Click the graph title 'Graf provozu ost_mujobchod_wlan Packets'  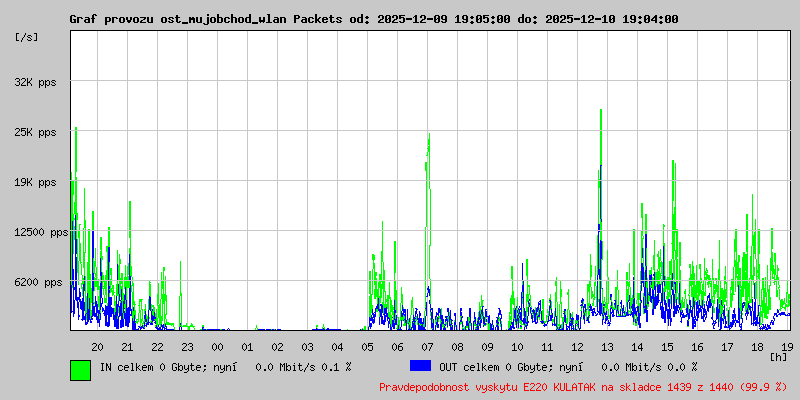[206, 19]
